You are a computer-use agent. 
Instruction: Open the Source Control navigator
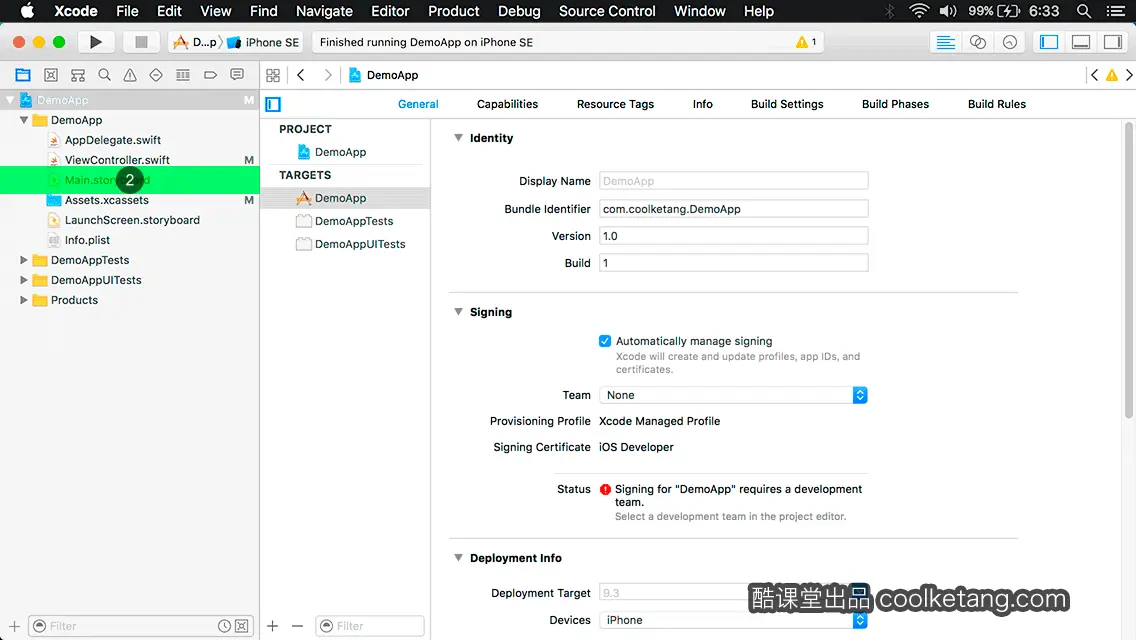pyautogui.click(x=51, y=75)
